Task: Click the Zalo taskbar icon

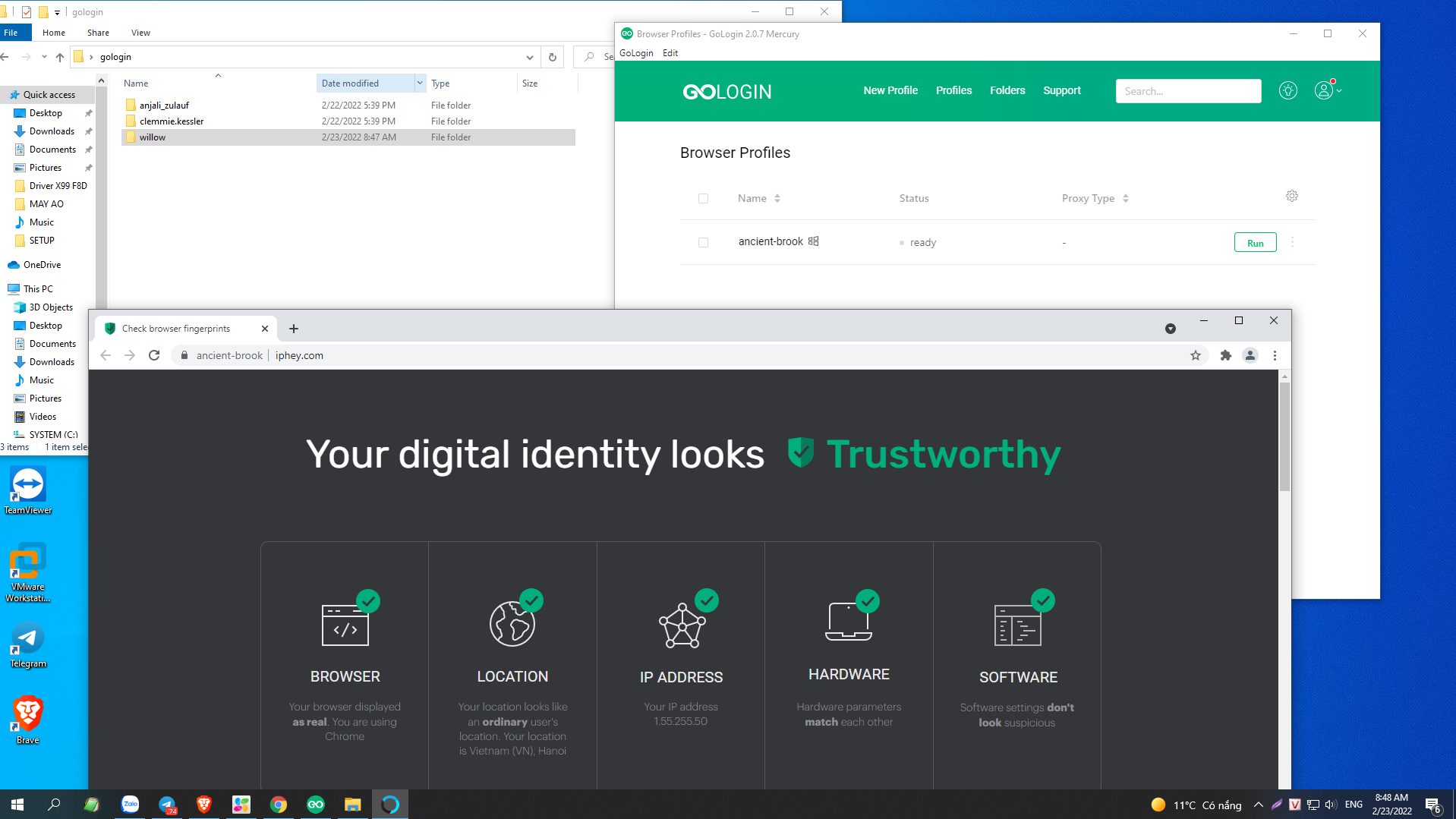Action: pyautogui.click(x=131, y=804)
